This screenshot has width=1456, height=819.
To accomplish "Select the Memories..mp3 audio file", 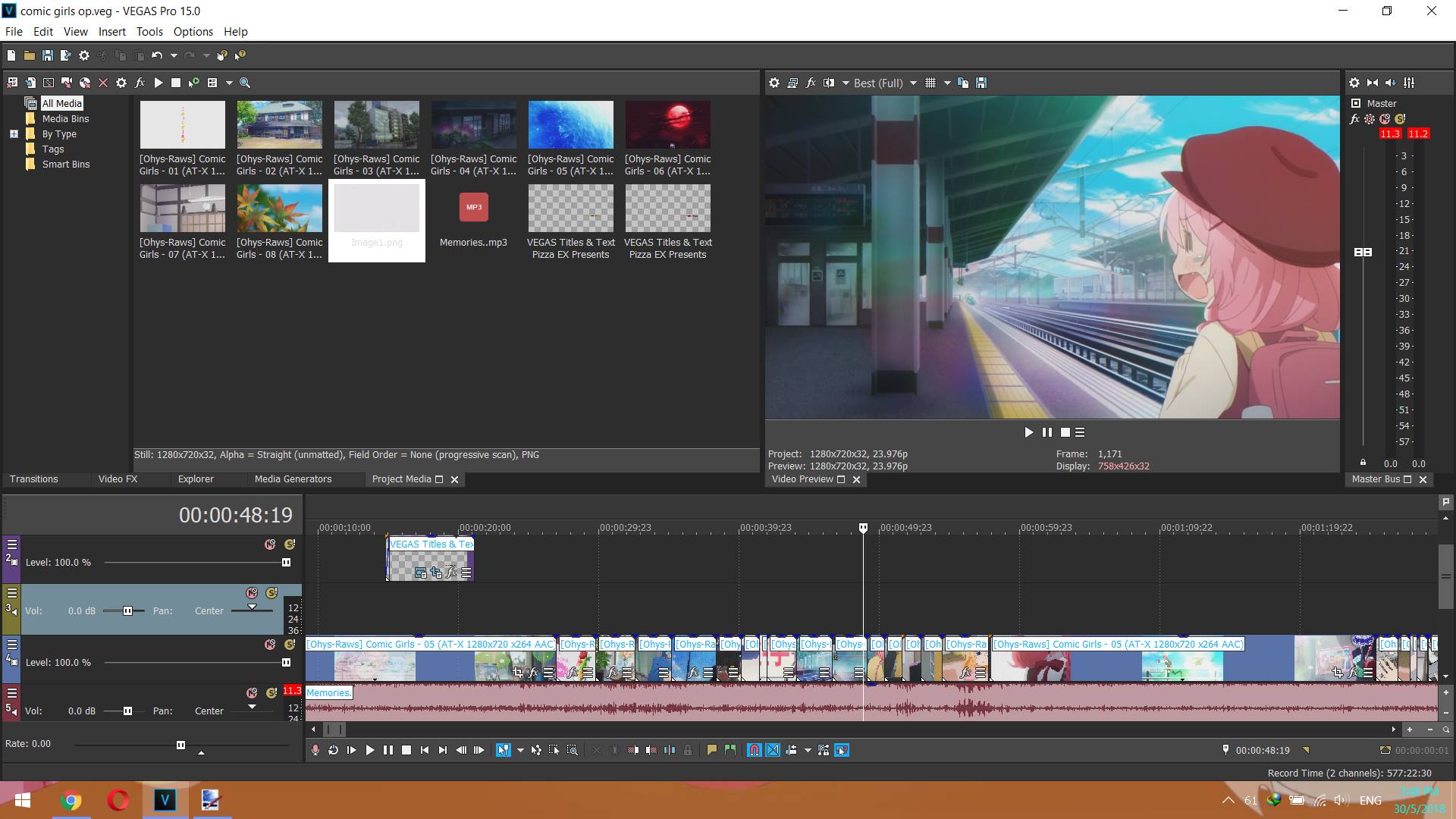I will coord(473,218).
